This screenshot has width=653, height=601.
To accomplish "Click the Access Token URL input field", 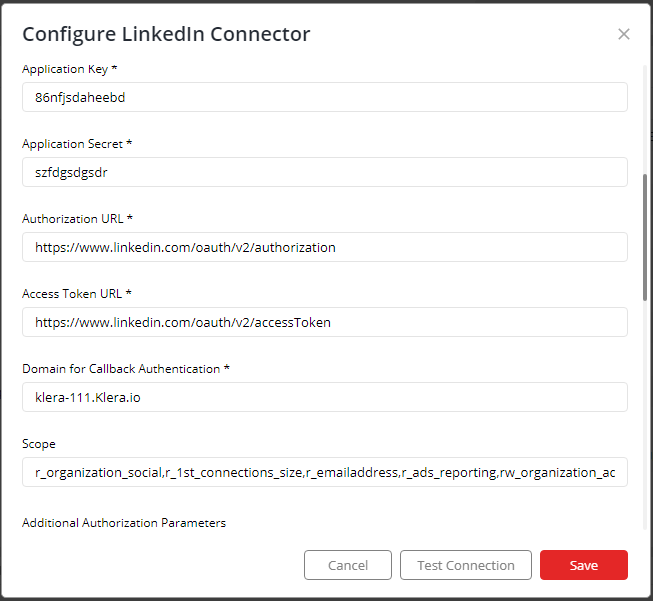I will pyautogui.click(x=325, y=322).
